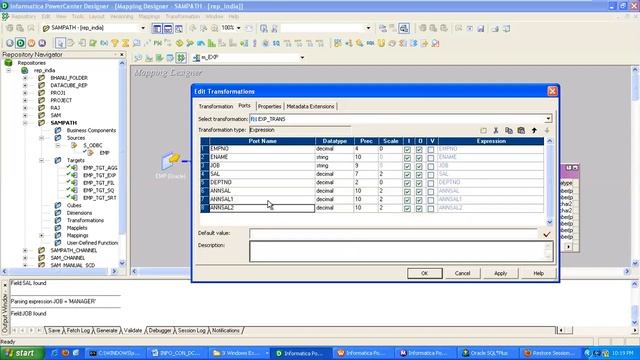Open the Debugger output tab
This screenshot has height=360, width=640.
pos(160,330)
